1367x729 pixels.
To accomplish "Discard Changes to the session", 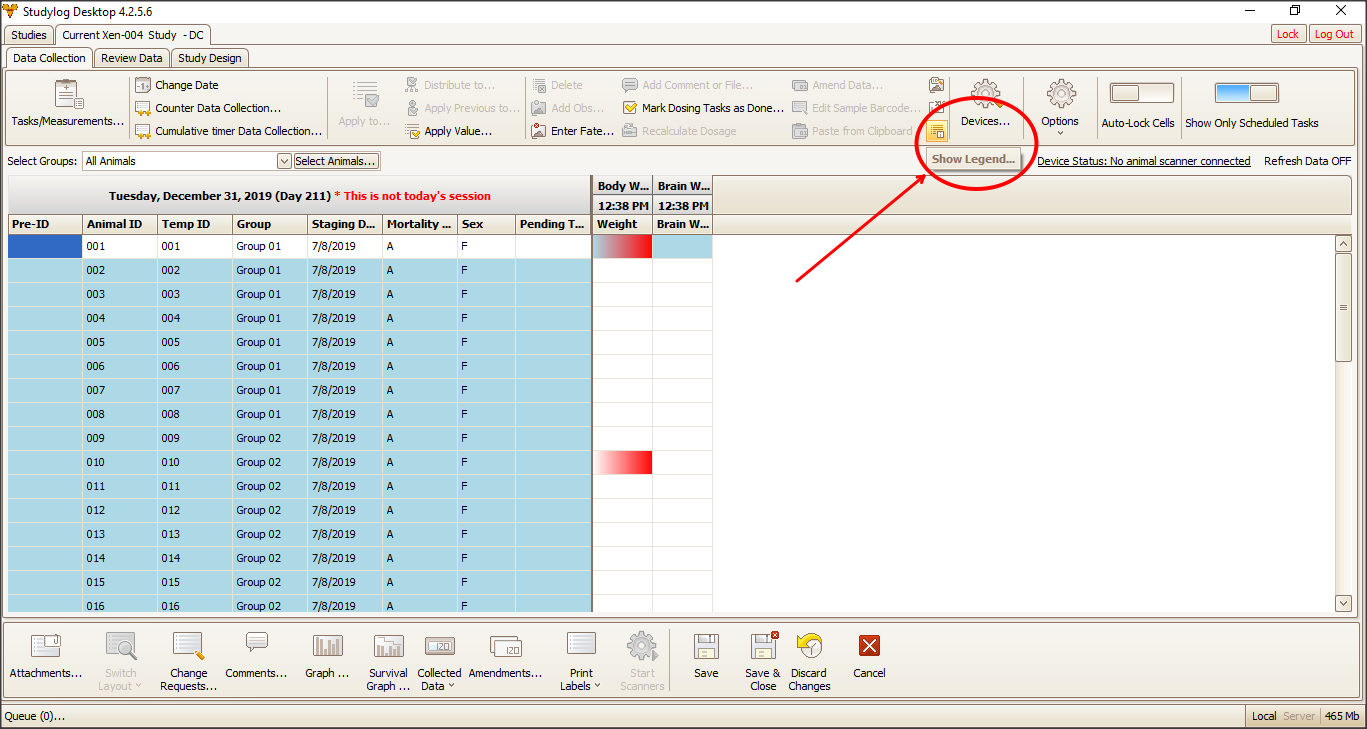I will 809,662.
